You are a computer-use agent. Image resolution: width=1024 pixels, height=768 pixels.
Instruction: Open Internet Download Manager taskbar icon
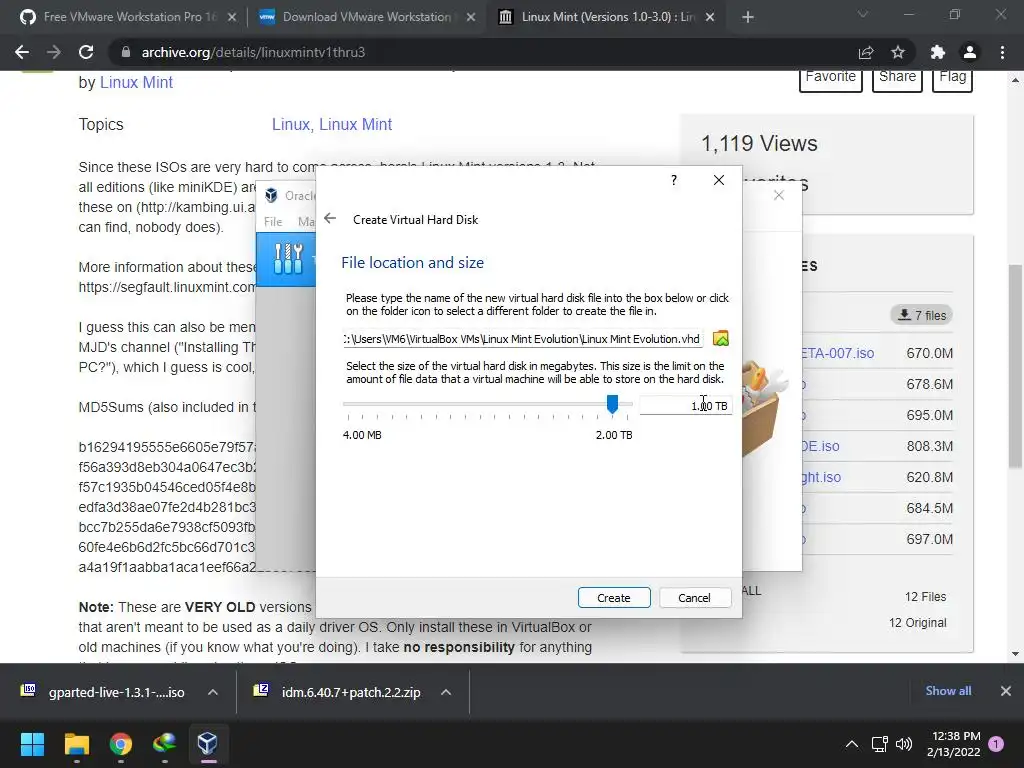coord(165,744)
